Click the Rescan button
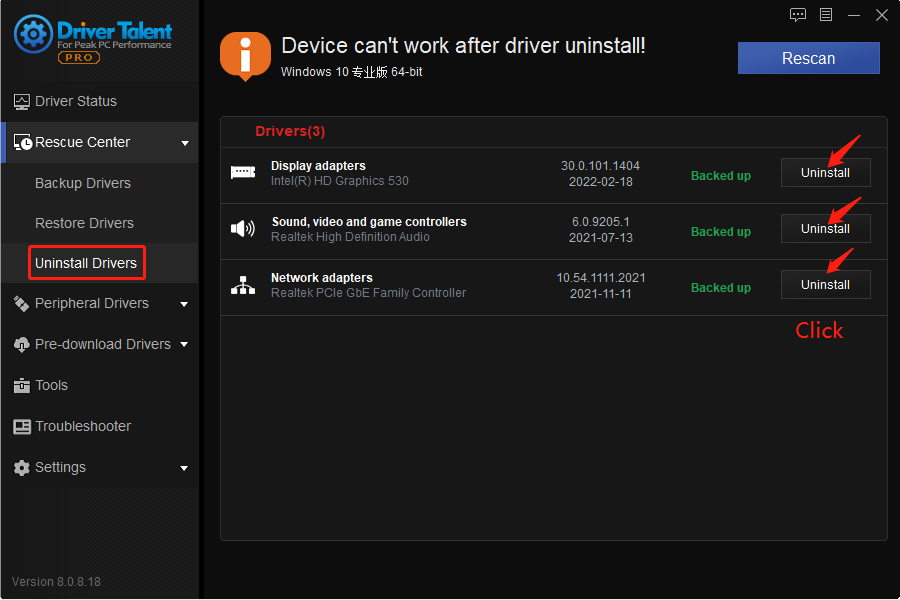Viewport: 900px width, 600px height. tap(808, 58)
